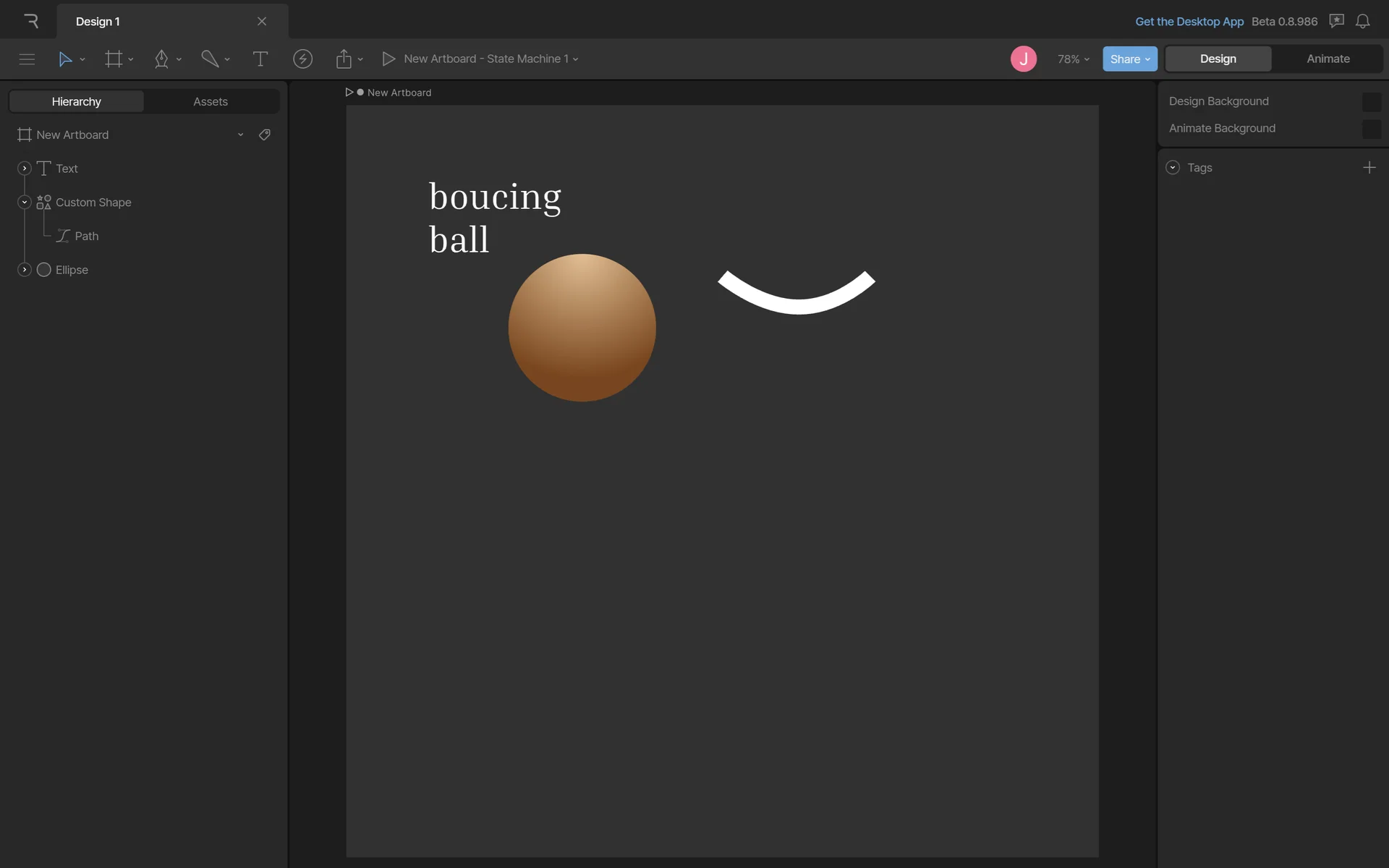Viewport: 1389px width, 868px height.
Task: Open the Design Background color swatch
Action: 1370,102
